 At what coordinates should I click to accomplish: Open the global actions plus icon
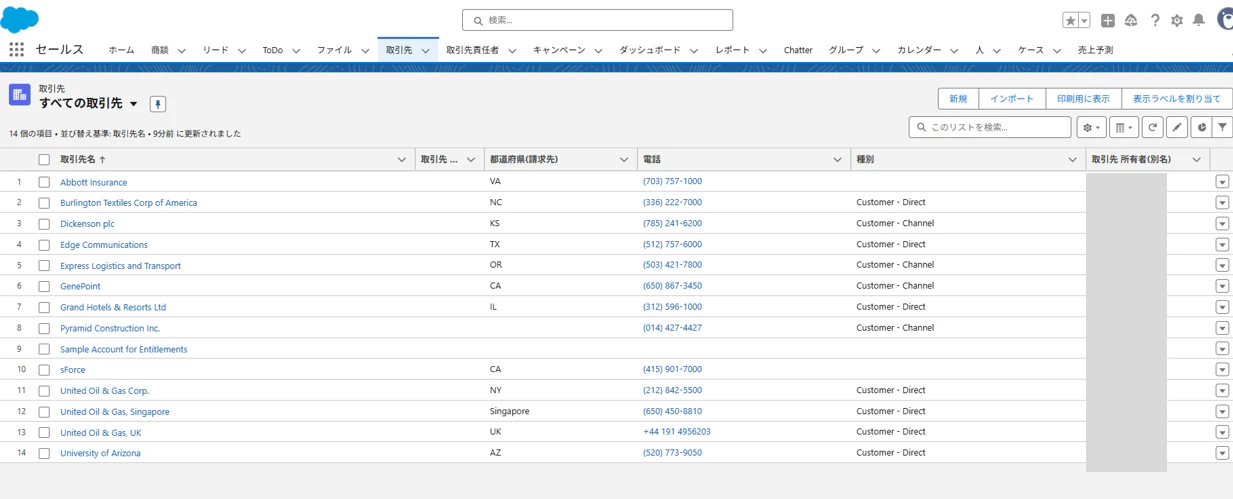coord(1108,20)
